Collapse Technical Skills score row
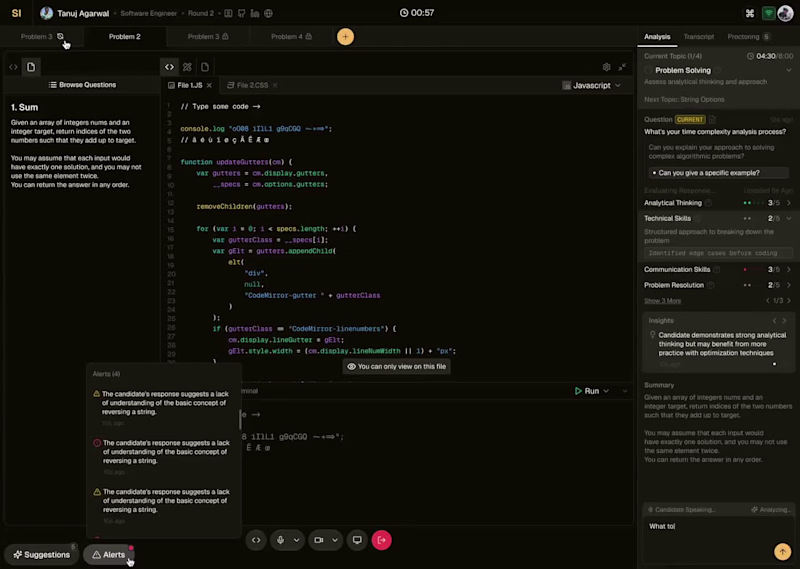Screen dimensions: 800x569 click(x=789, y=218)
